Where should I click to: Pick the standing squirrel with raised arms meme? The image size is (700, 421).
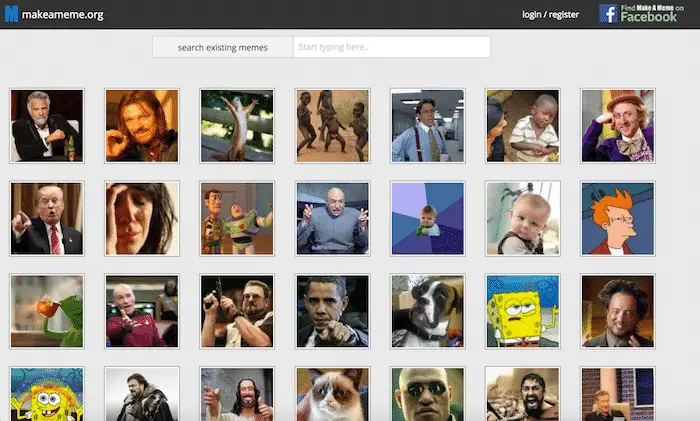point(237,126)
